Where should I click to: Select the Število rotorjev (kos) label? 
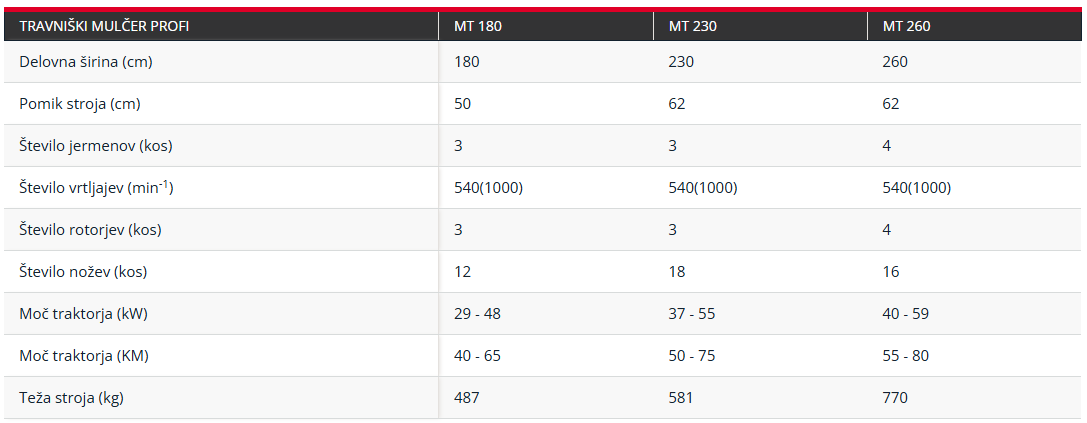point(90,230)
